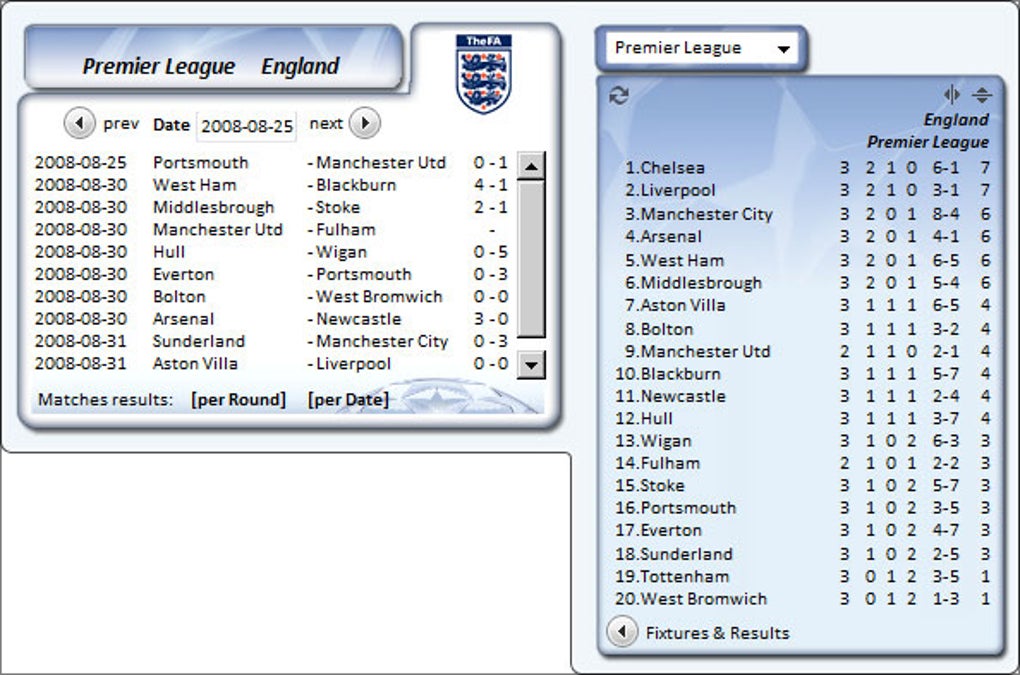Click the refresh icon in standings panel

[619, 96]
